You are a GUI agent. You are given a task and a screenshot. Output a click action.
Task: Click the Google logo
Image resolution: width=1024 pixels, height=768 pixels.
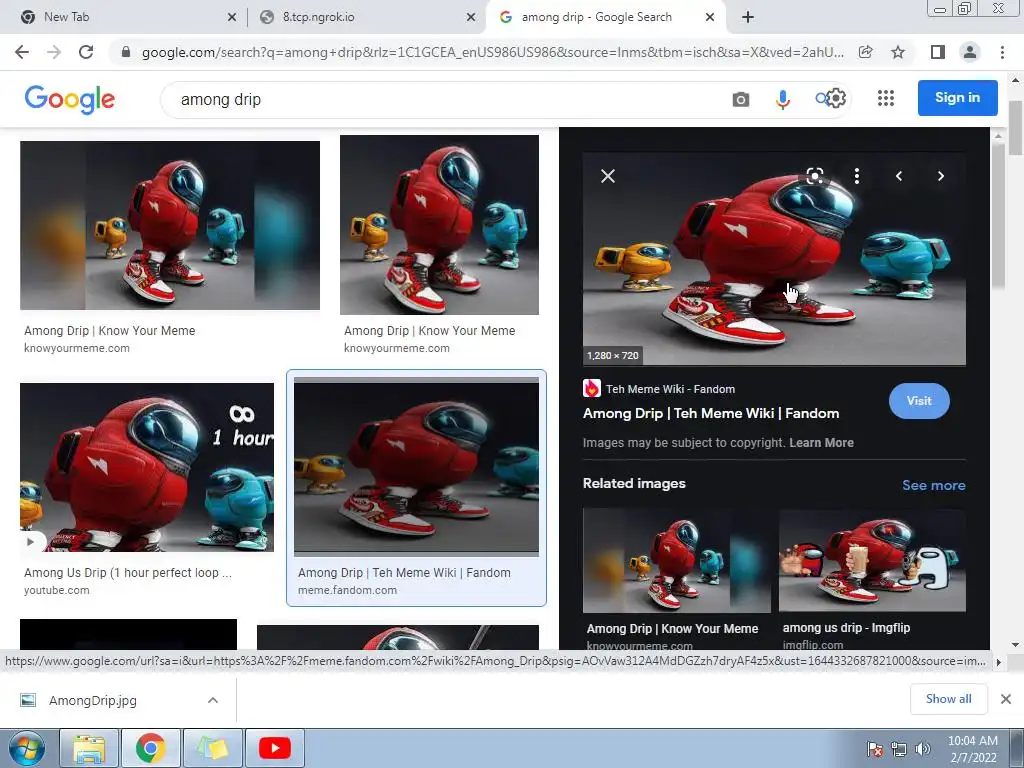click(x=70, y=99)
